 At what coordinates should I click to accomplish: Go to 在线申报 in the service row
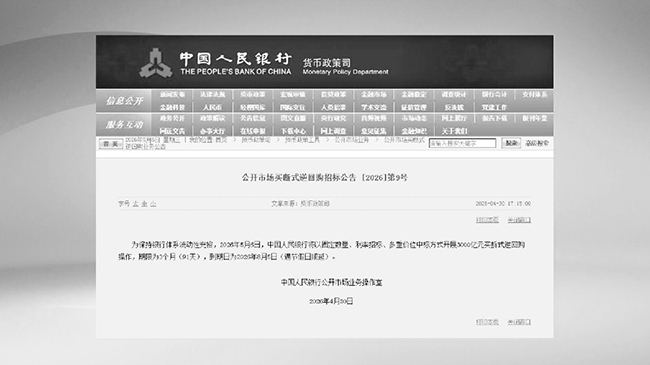252,131
